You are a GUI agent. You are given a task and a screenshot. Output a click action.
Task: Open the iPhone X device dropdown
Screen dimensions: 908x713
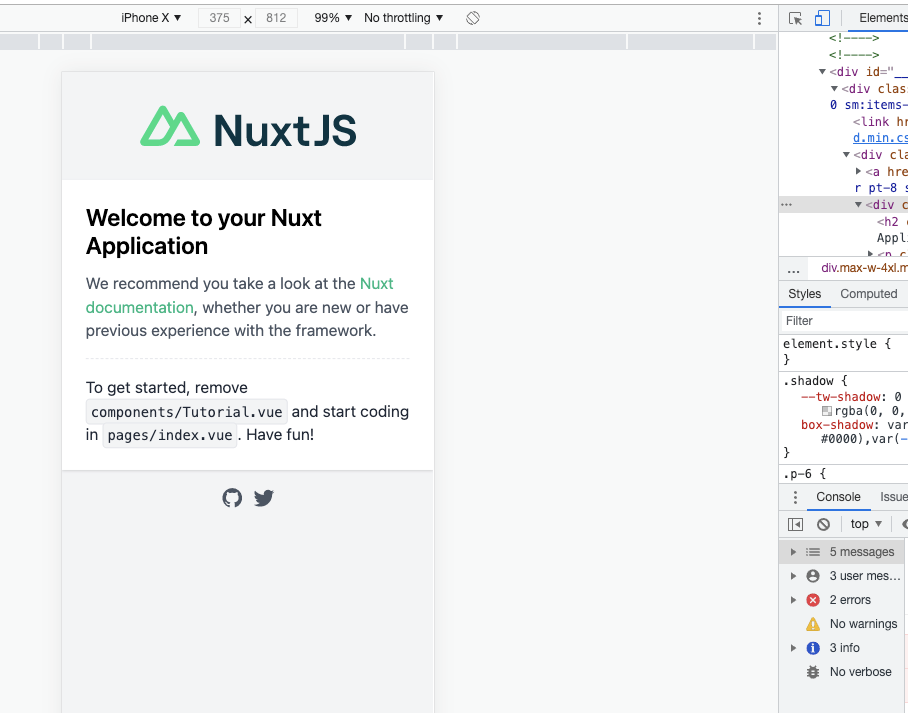point(151,18)
